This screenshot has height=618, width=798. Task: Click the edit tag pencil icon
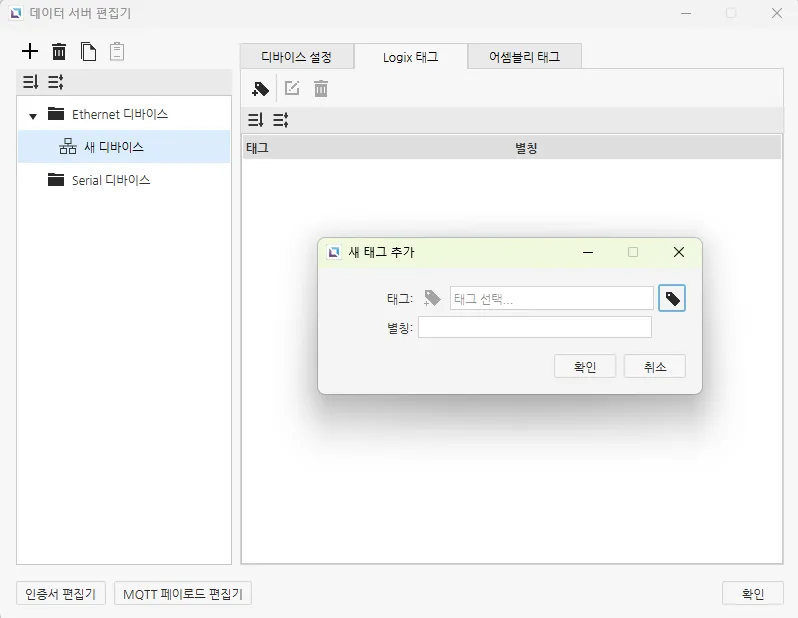[292, 89]
